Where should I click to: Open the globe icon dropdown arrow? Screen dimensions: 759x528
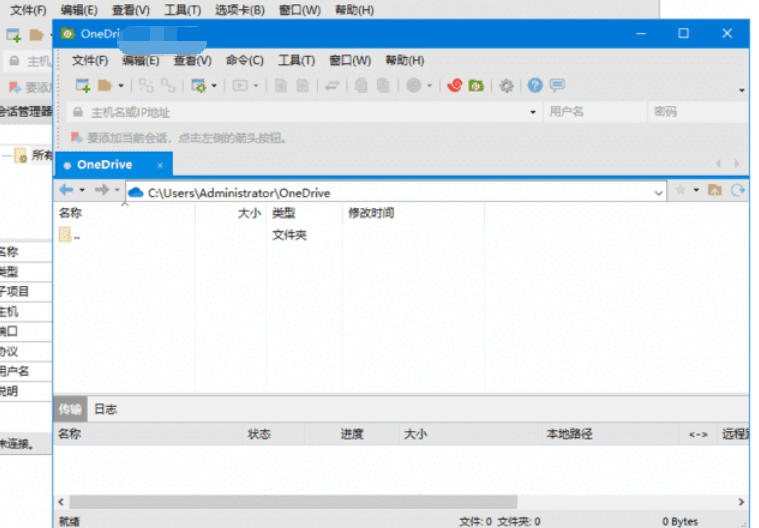[x=429, y=86]
